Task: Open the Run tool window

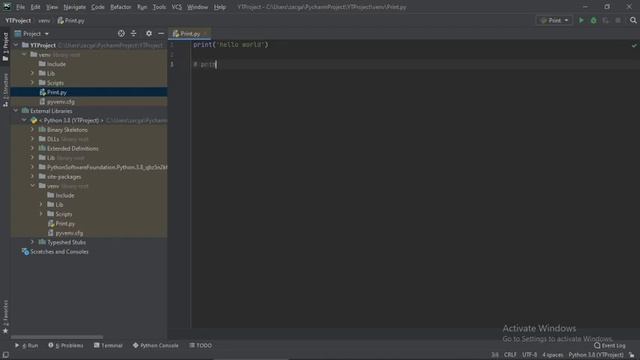Action: pyautogui.click(x=27, y=346)
